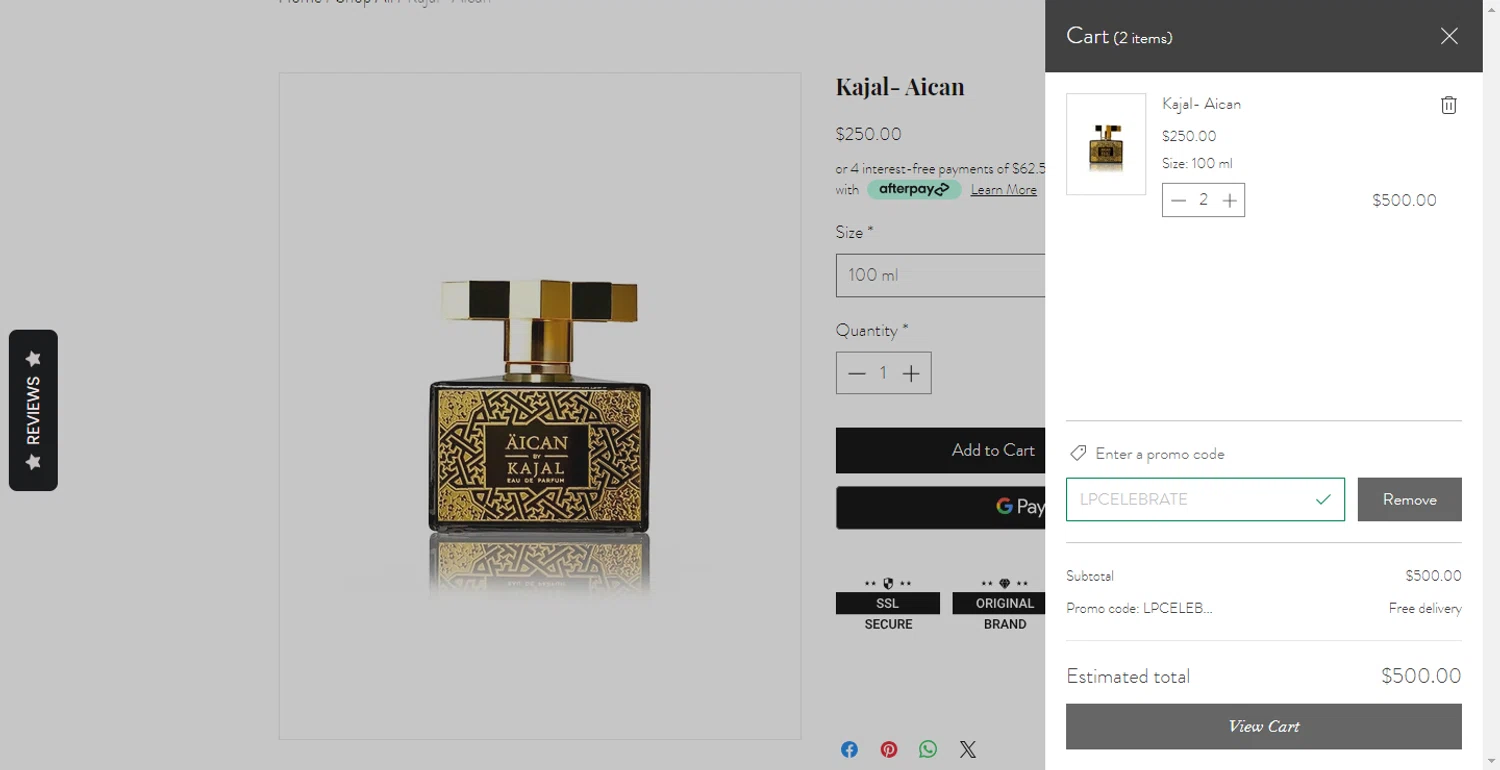Open the View Cart page
This screenshot has width=1500, height=770.
pyautogui.click(x=1263, y=727)
